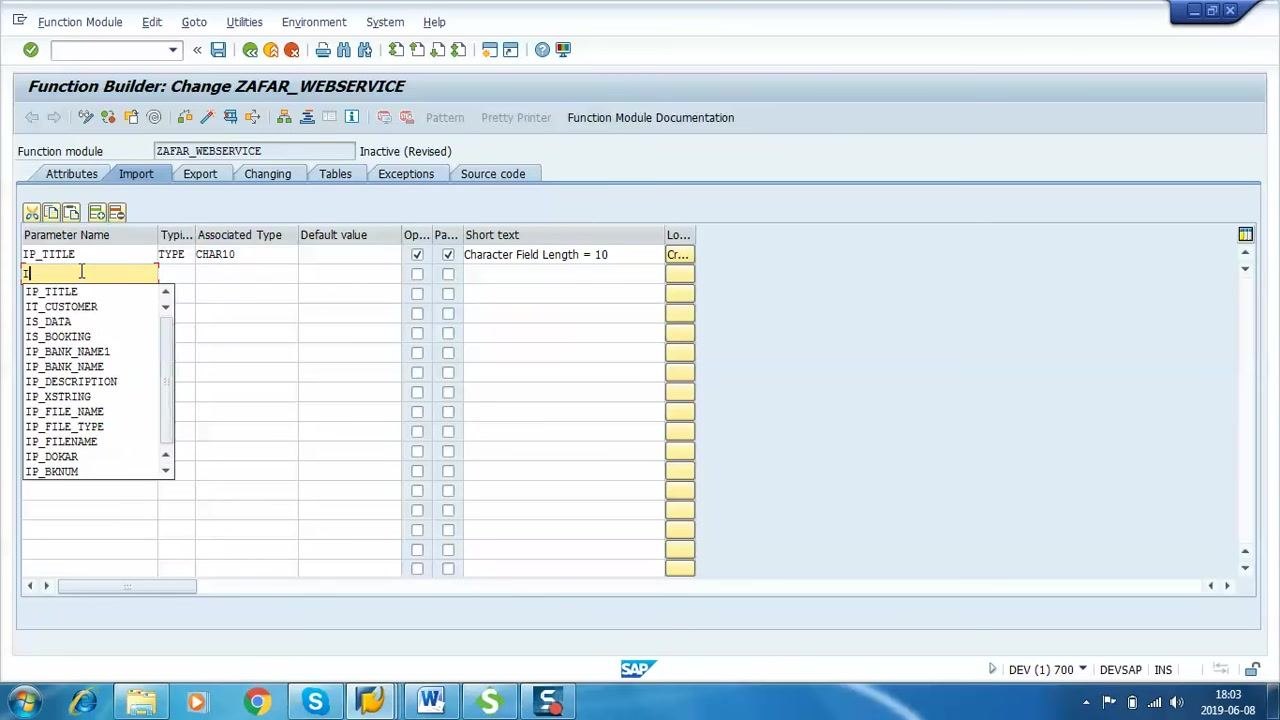This screenshot has width=1280, height=720.
Task: Click the red Cancel icon
Action: coord(292,50)
